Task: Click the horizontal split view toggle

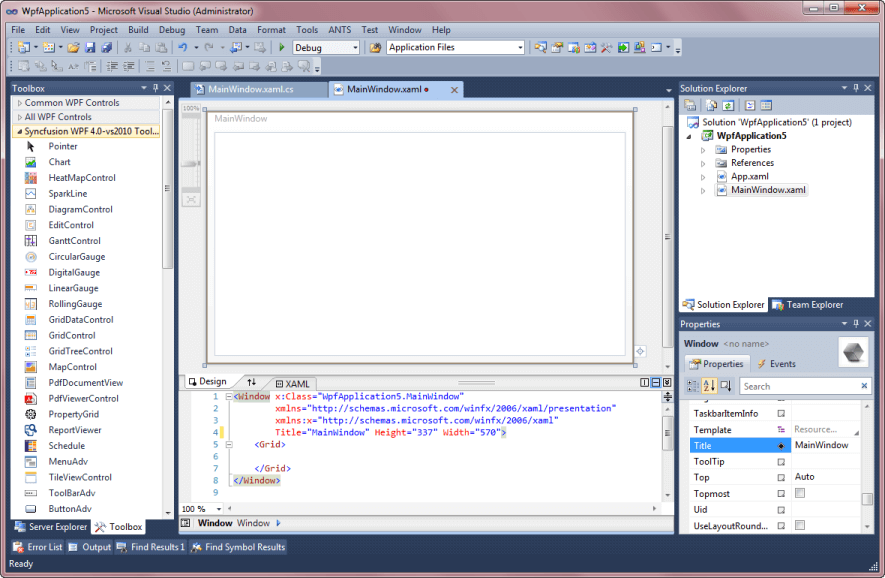Action: (656, 383)
